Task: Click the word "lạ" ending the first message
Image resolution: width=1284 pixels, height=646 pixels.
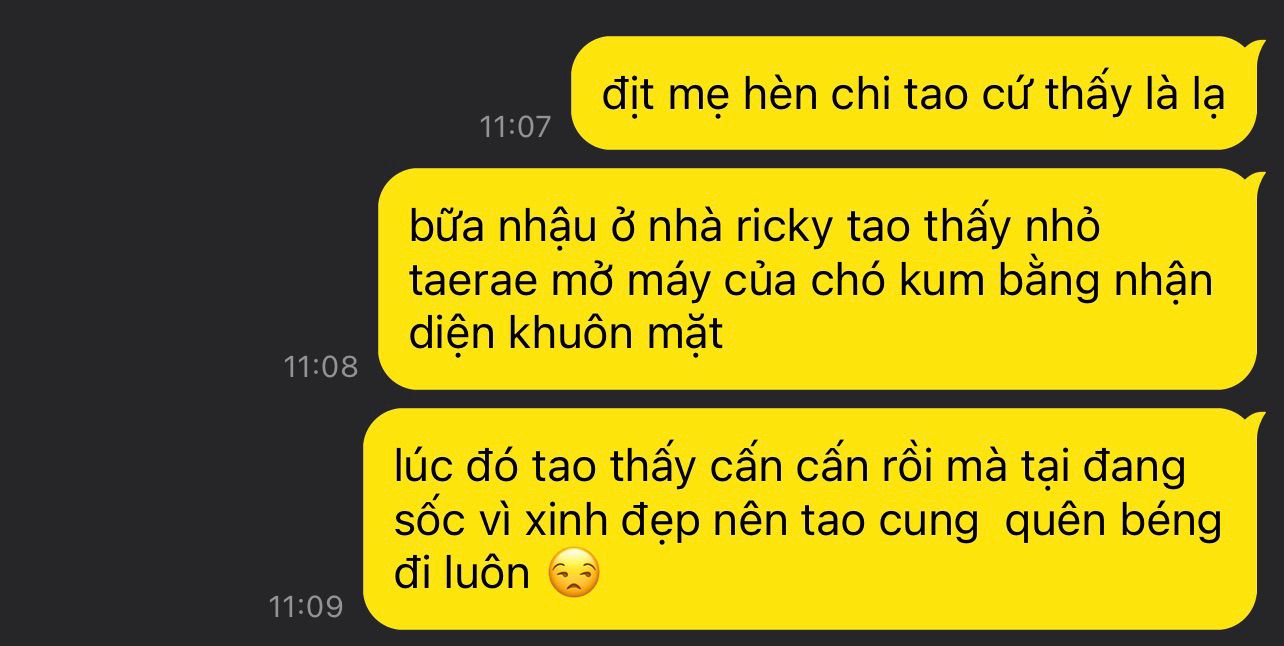Action: [x=1206, y=97]
